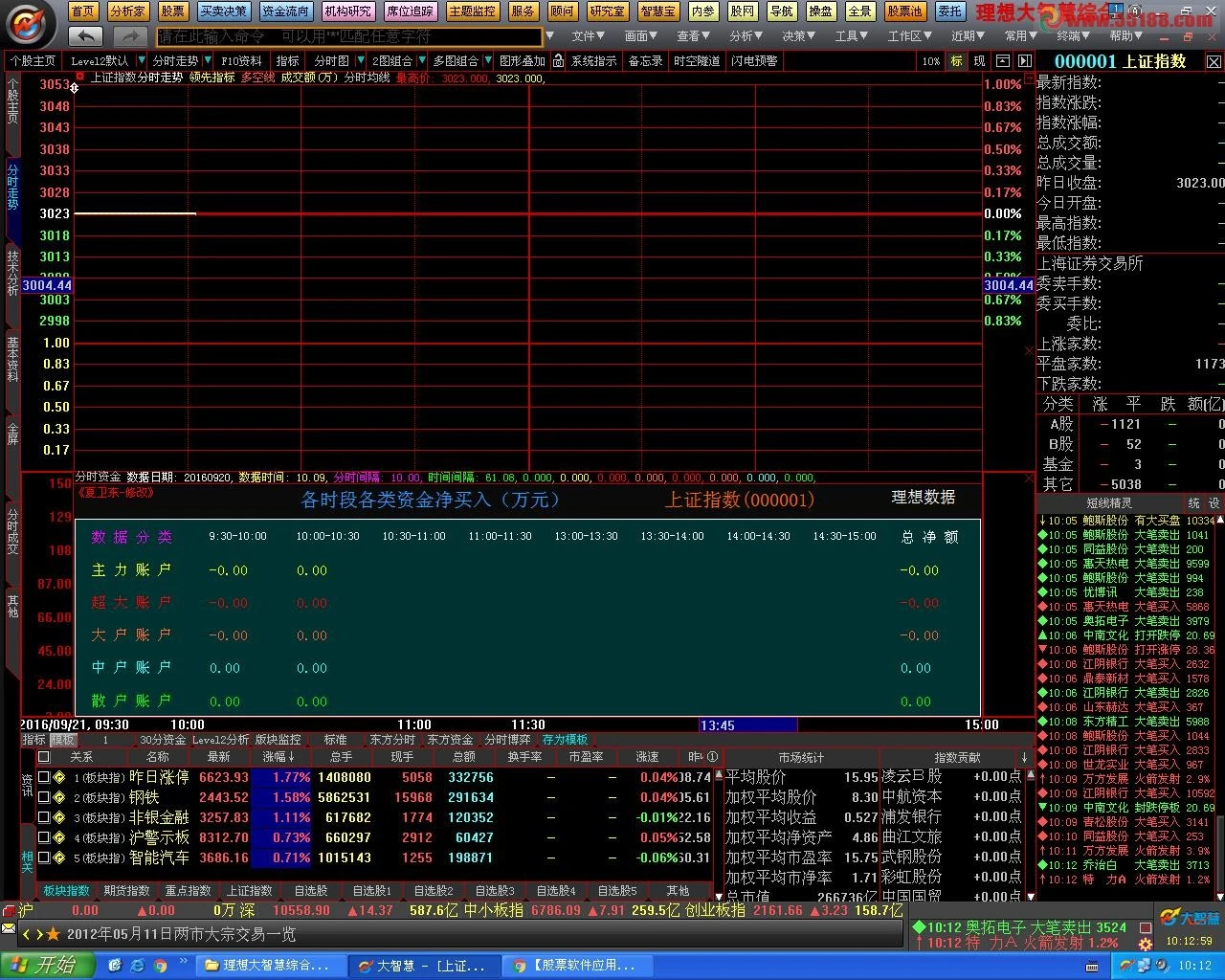This screenshot has height=980, width=1225.
Task: Check the box for row 钢铁
Action: 44,797
